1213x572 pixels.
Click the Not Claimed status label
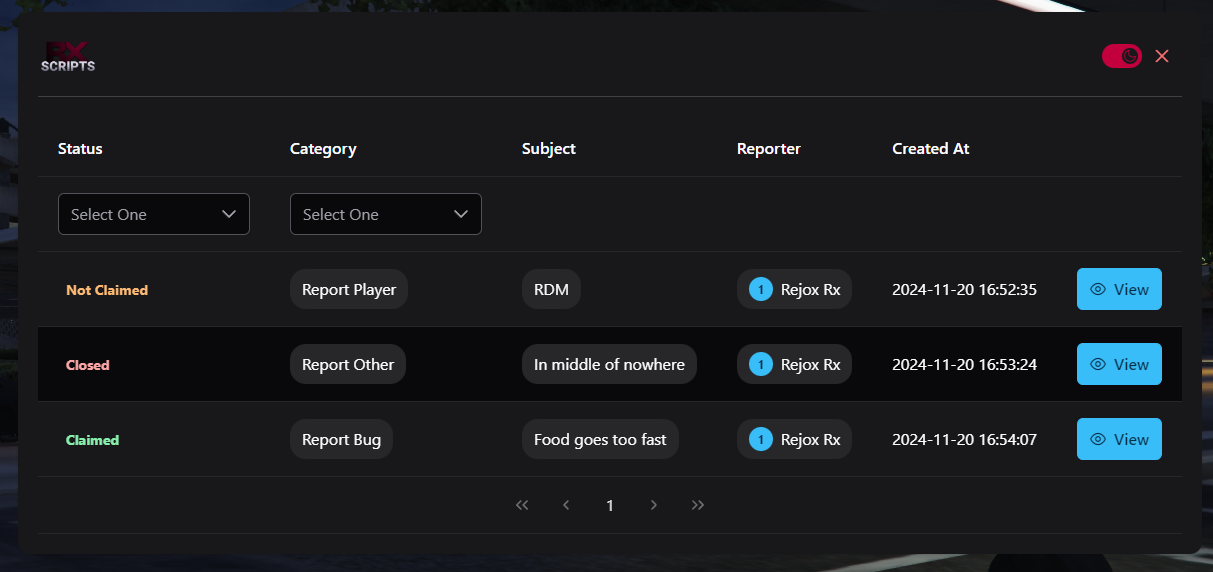107,290
